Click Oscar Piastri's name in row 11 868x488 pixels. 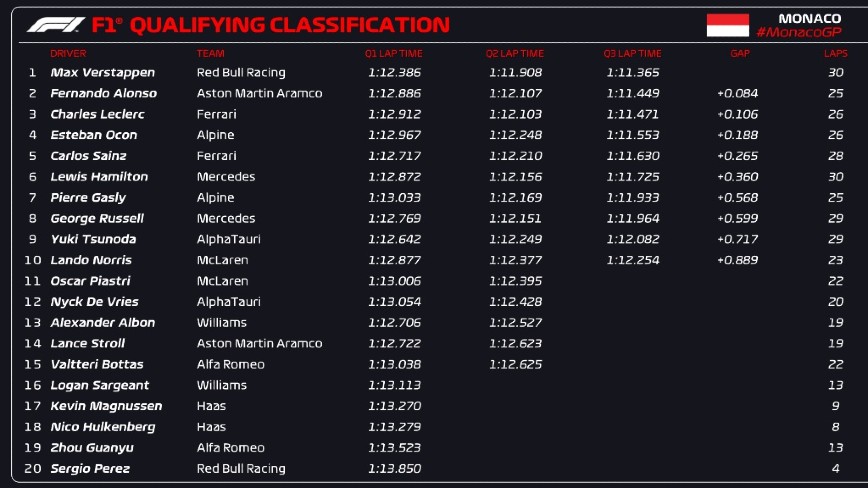tap(90, 281)
